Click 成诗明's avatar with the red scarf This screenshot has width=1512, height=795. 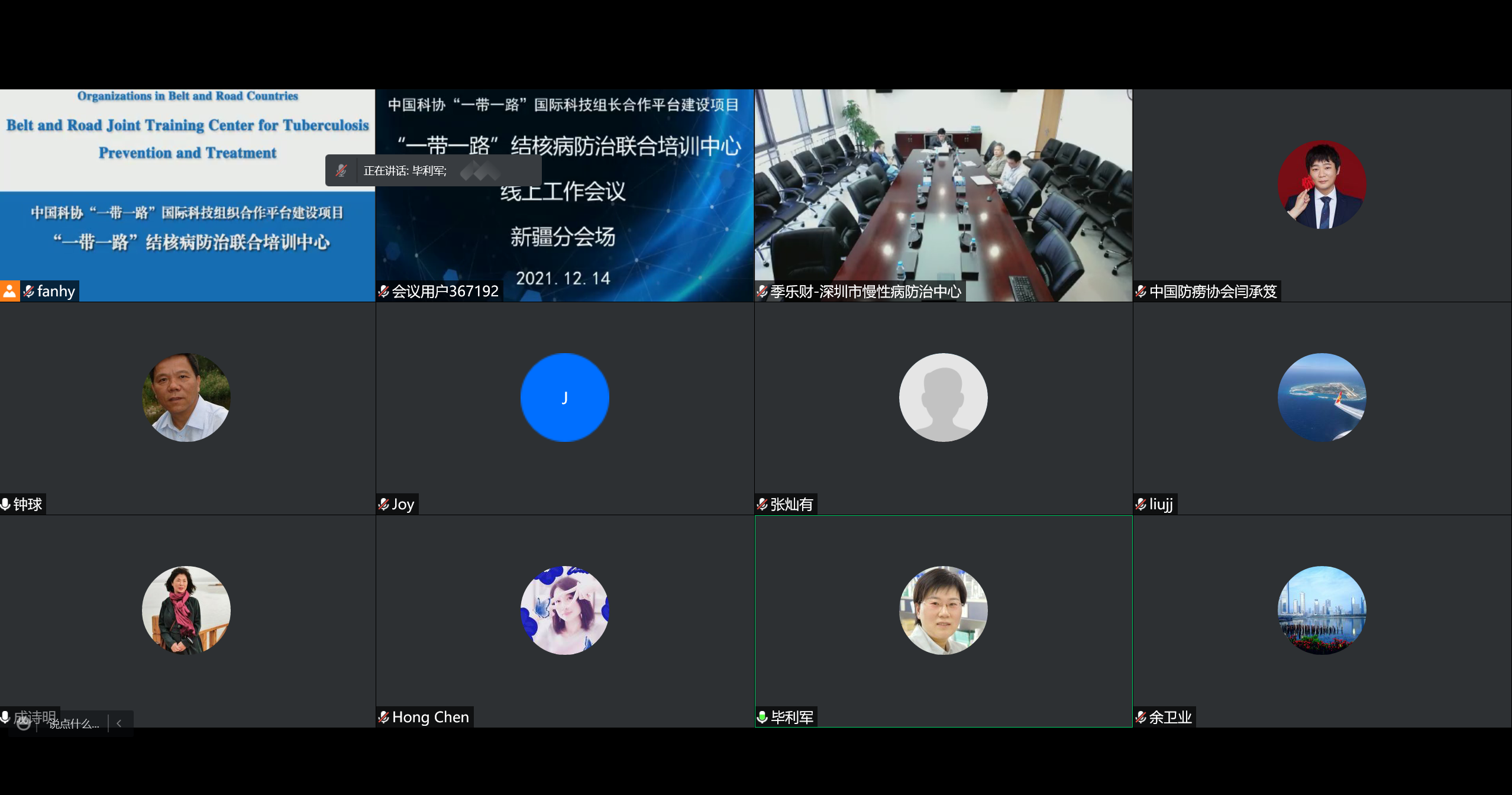(186, 610)
